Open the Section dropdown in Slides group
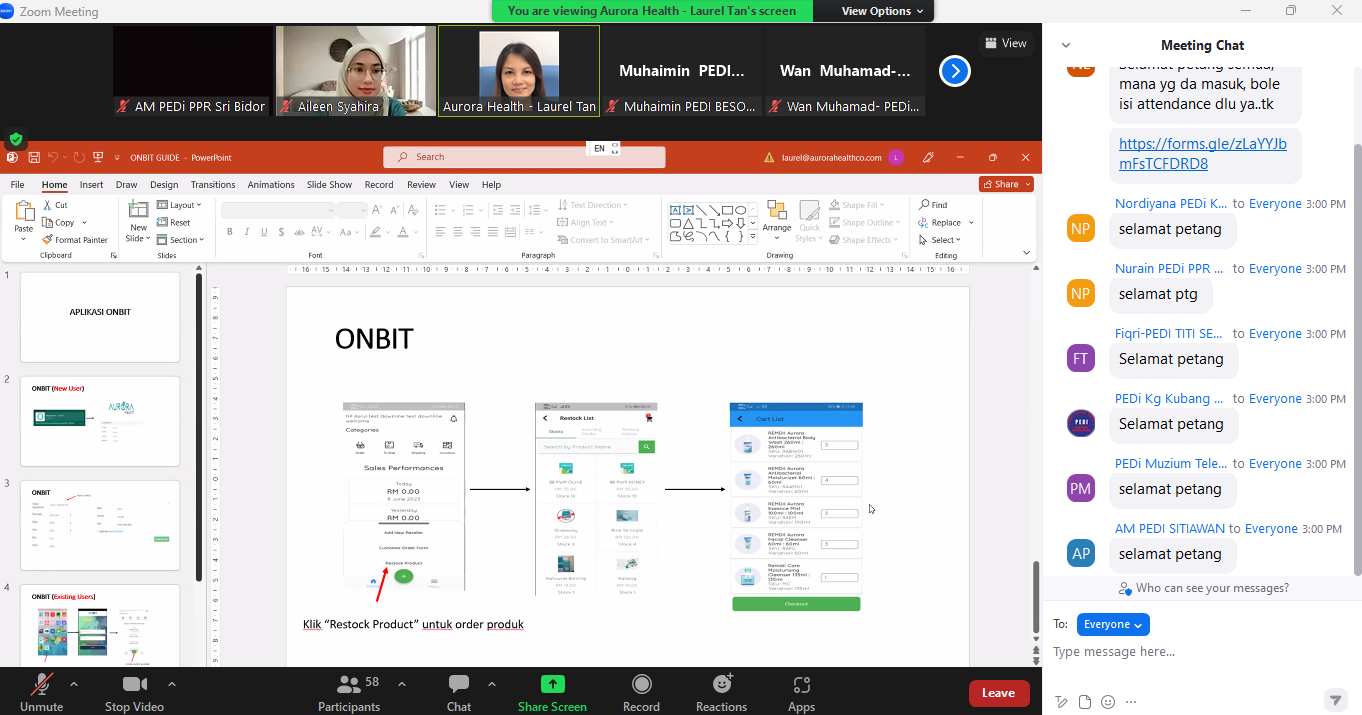1362x715 pixels. click(x=180, y=240)
